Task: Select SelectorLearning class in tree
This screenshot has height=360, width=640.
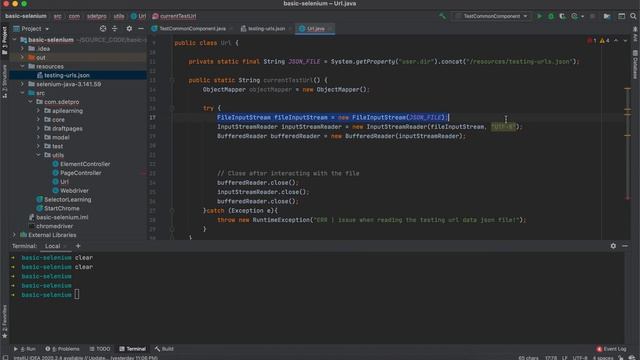Action: click(x=67, y=200)
